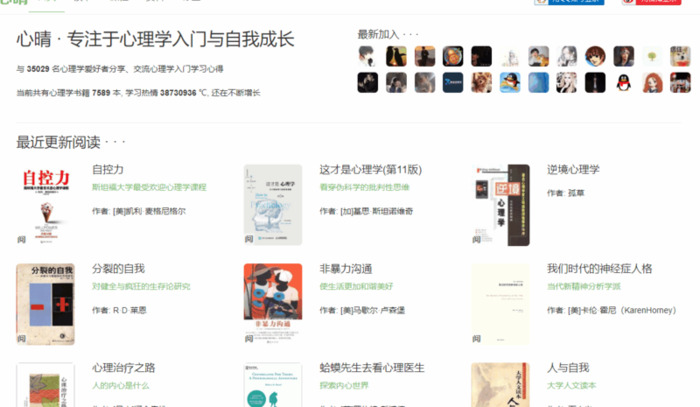Open the 非暴力沟通 book cover image
This screenshot has height=407, width=700.
click(x=273, y=304)
